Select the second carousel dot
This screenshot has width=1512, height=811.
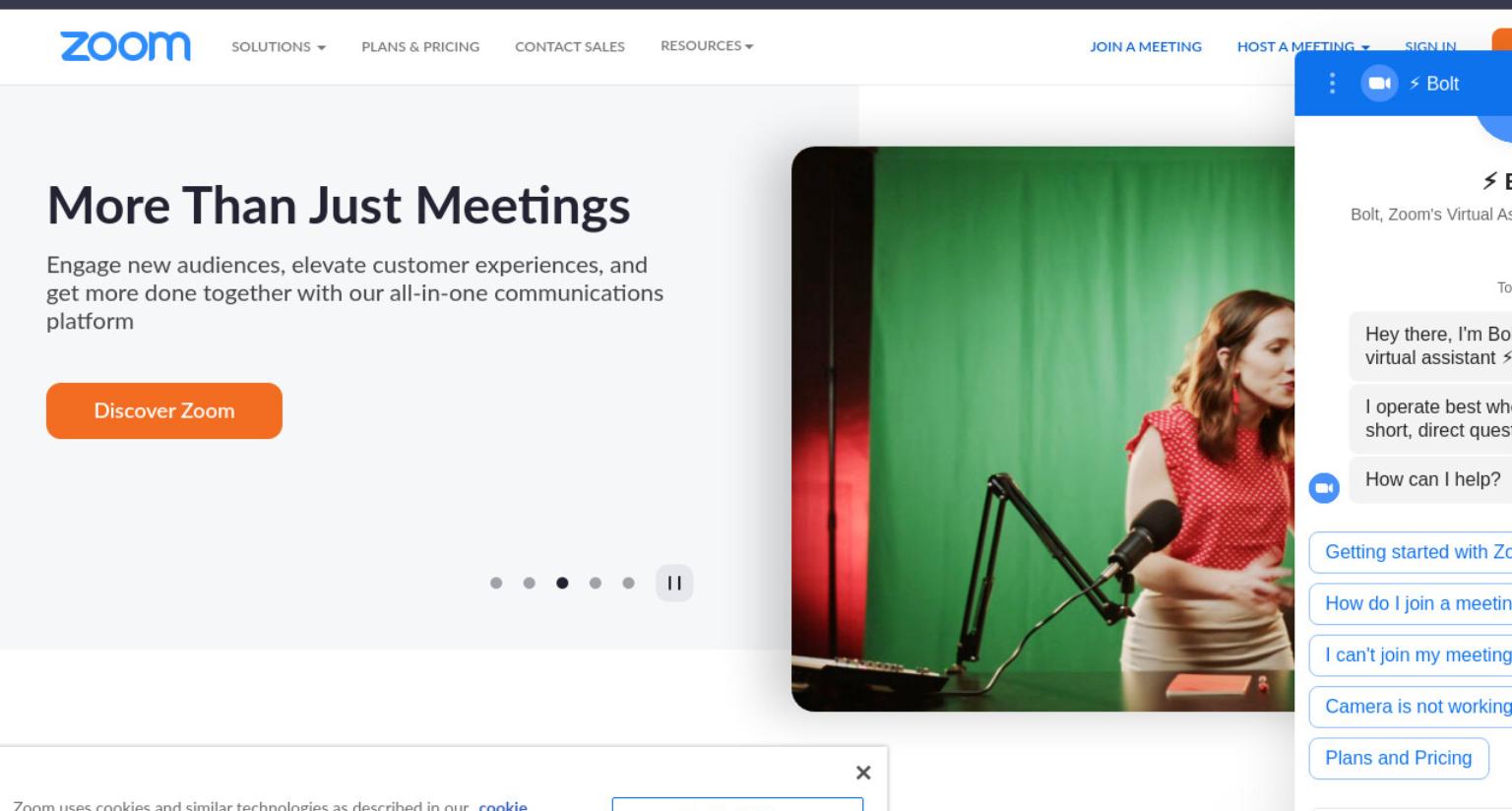pyautogui.click(x=530, y=583)
